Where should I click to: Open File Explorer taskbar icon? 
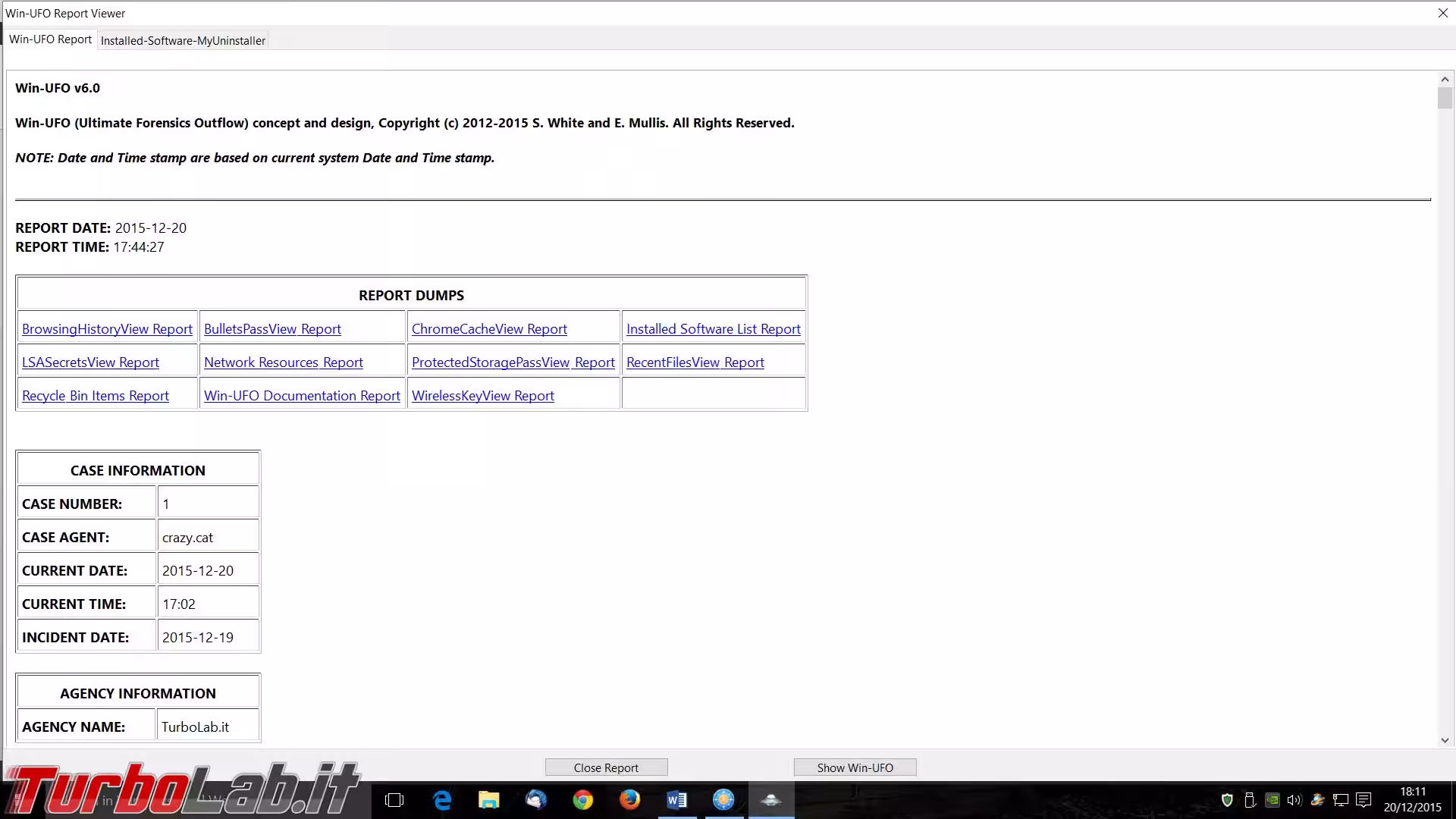489,800
